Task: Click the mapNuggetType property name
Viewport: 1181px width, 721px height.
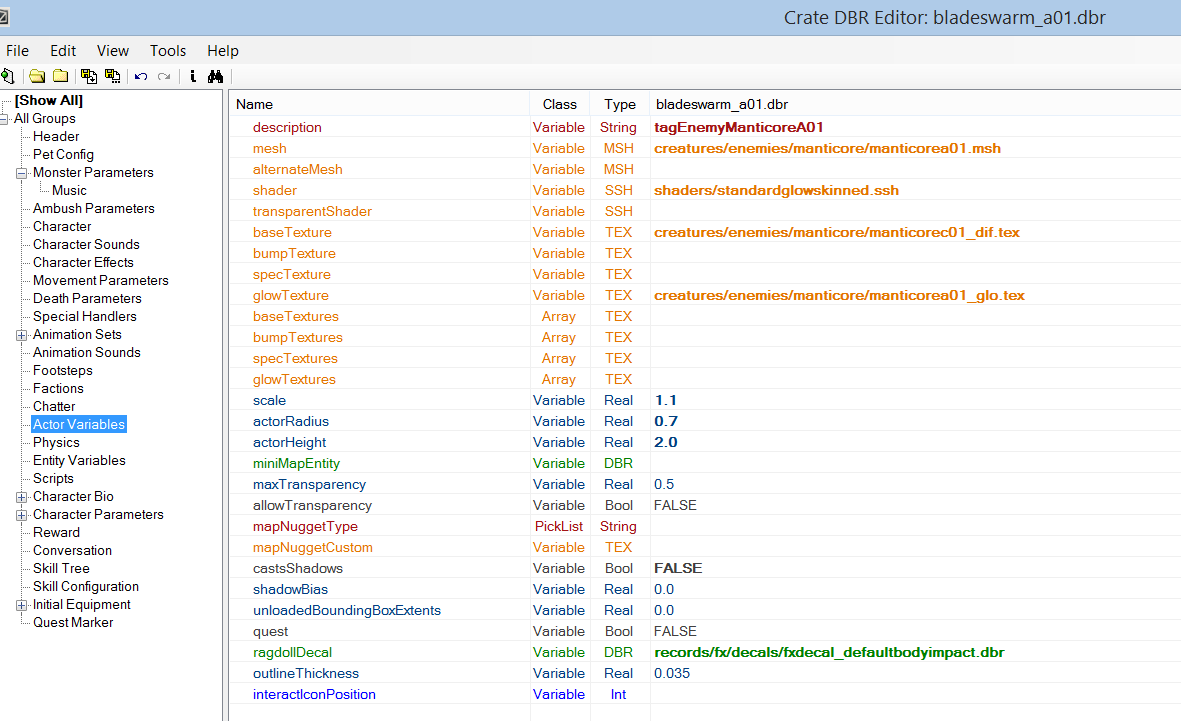Action: 305,527
